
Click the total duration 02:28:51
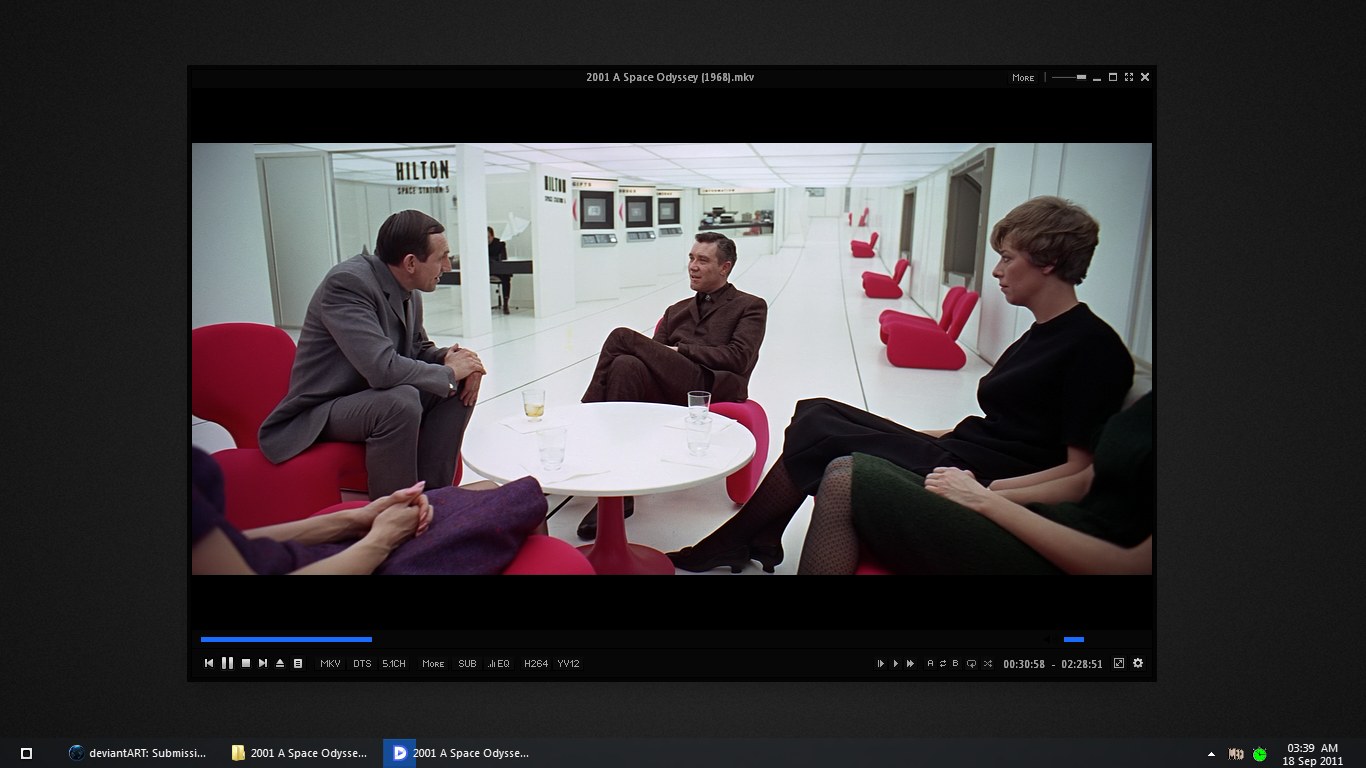[1082, 664]
